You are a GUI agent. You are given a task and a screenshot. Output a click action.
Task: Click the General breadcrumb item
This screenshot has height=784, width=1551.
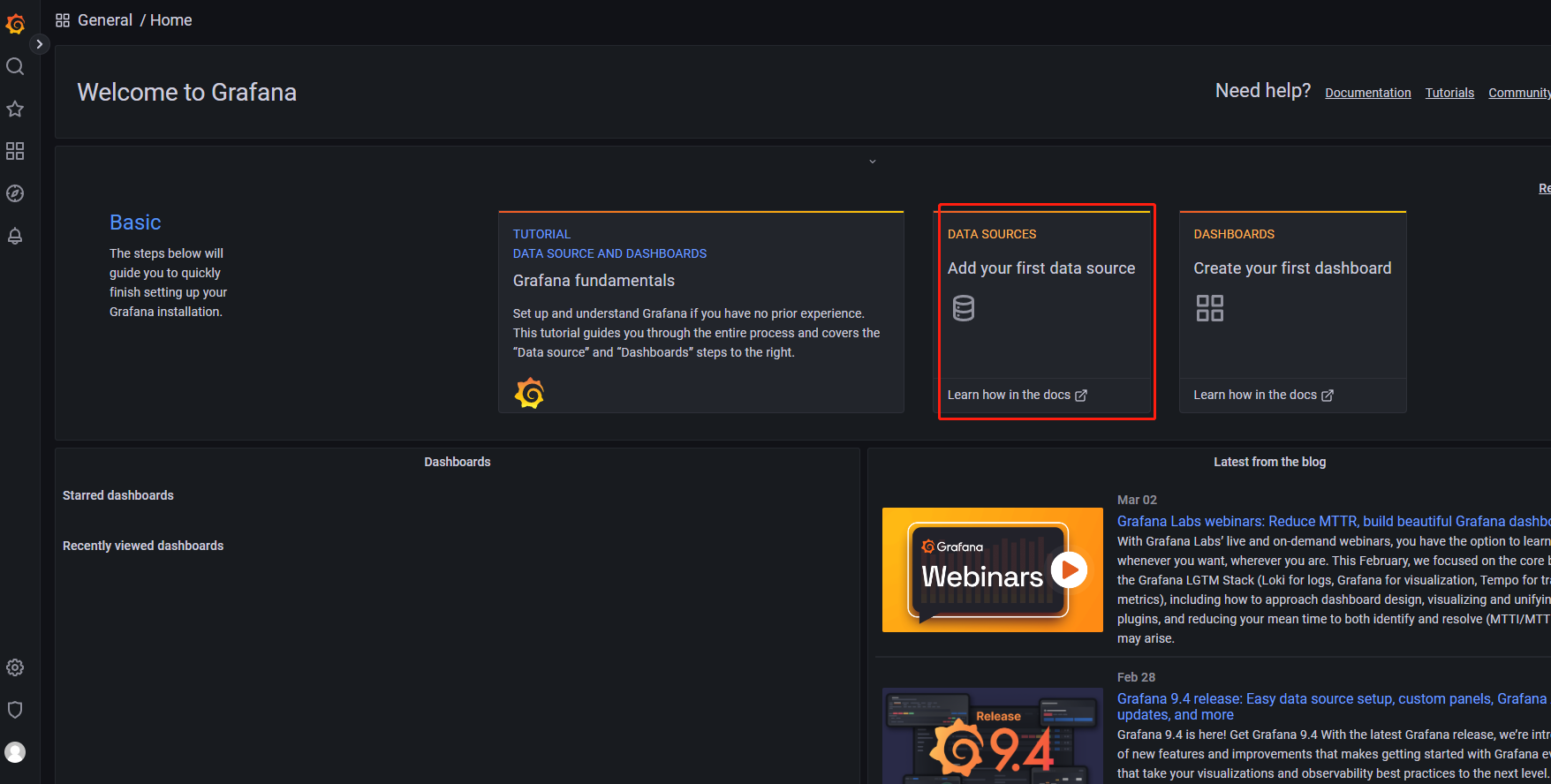point(104,20)
